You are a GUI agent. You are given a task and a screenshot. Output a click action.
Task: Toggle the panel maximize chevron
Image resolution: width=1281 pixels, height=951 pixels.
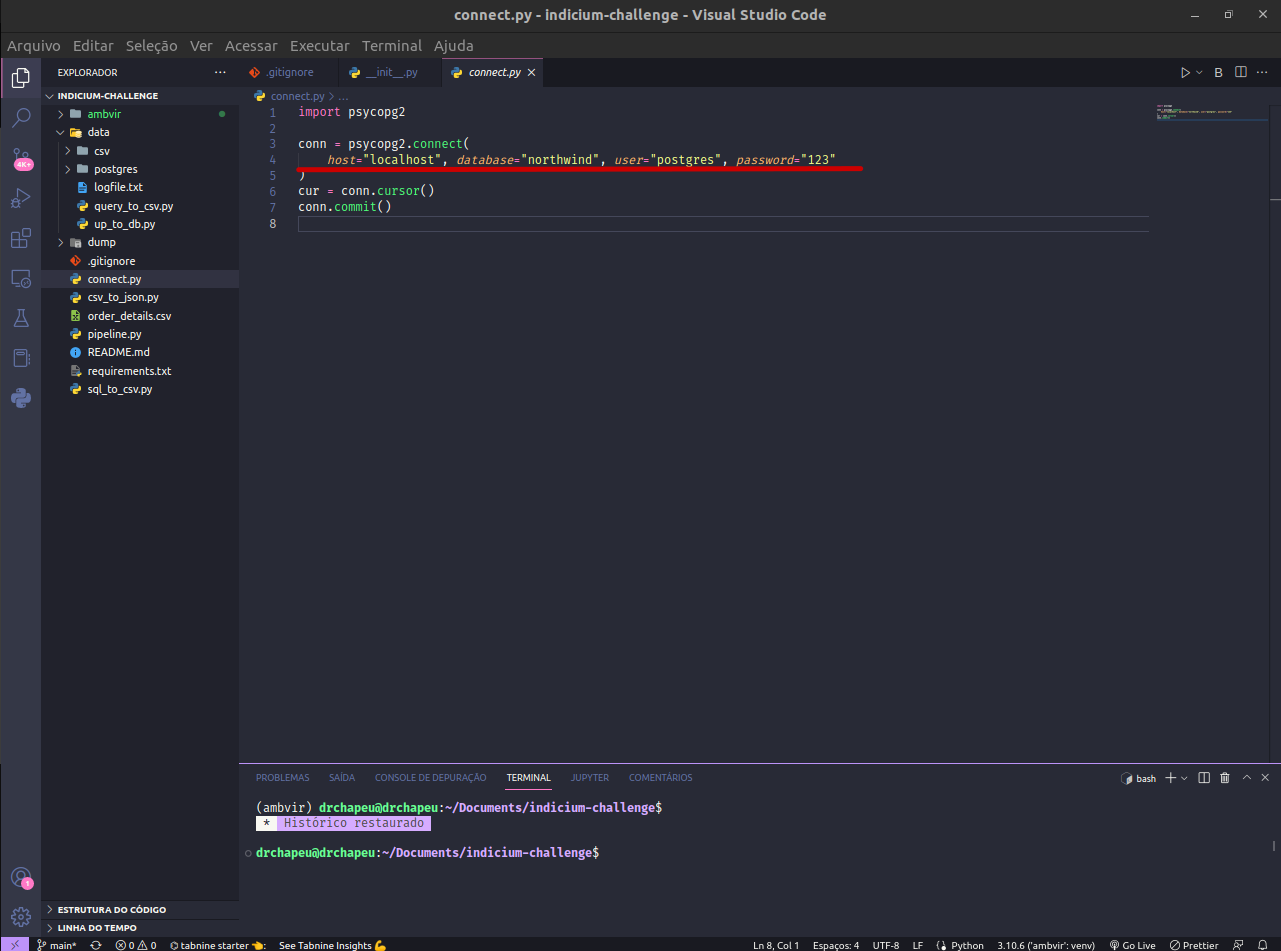1245,777
